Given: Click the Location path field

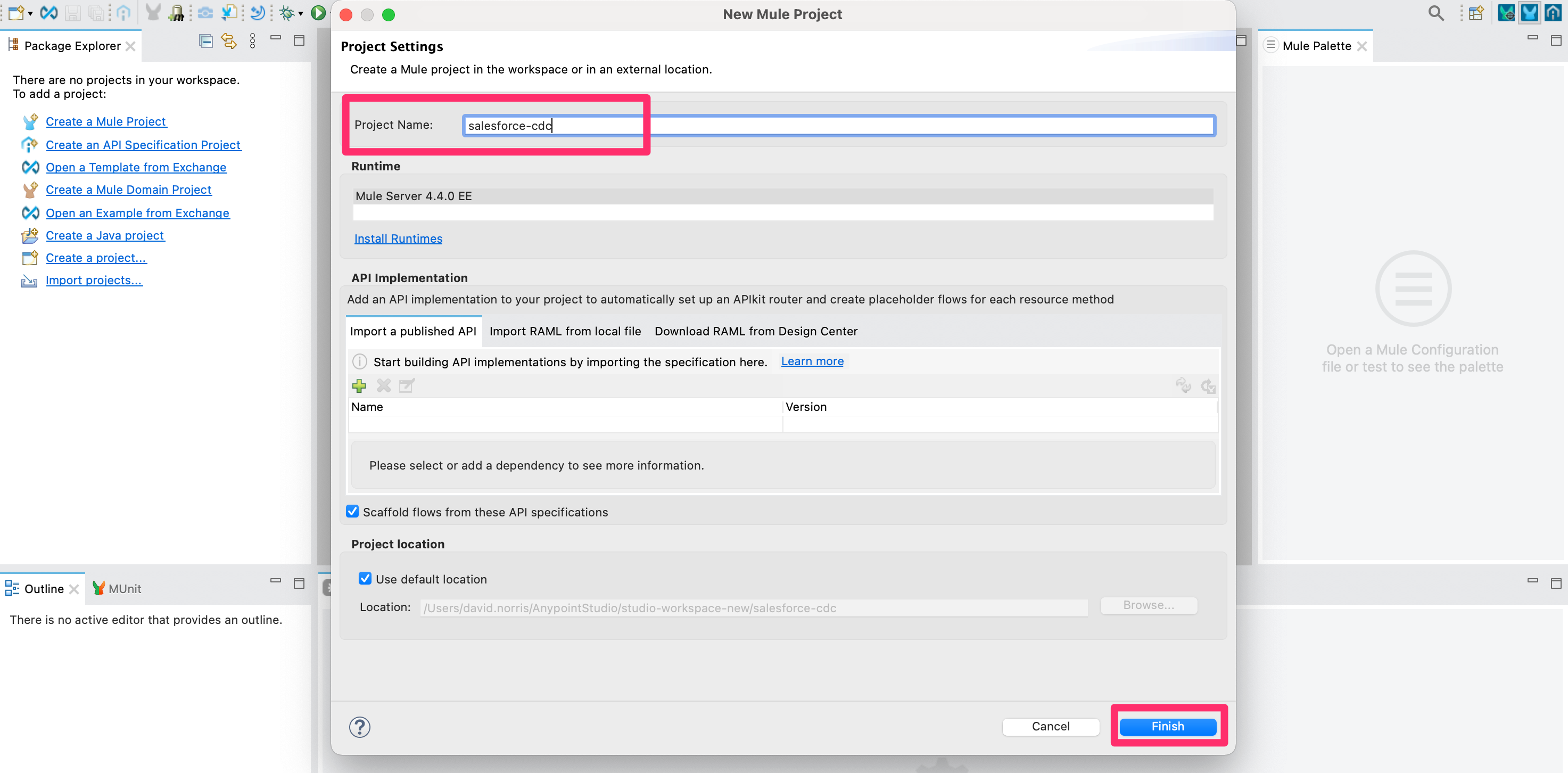Looking at the screenshot, I should pos(754,607).
